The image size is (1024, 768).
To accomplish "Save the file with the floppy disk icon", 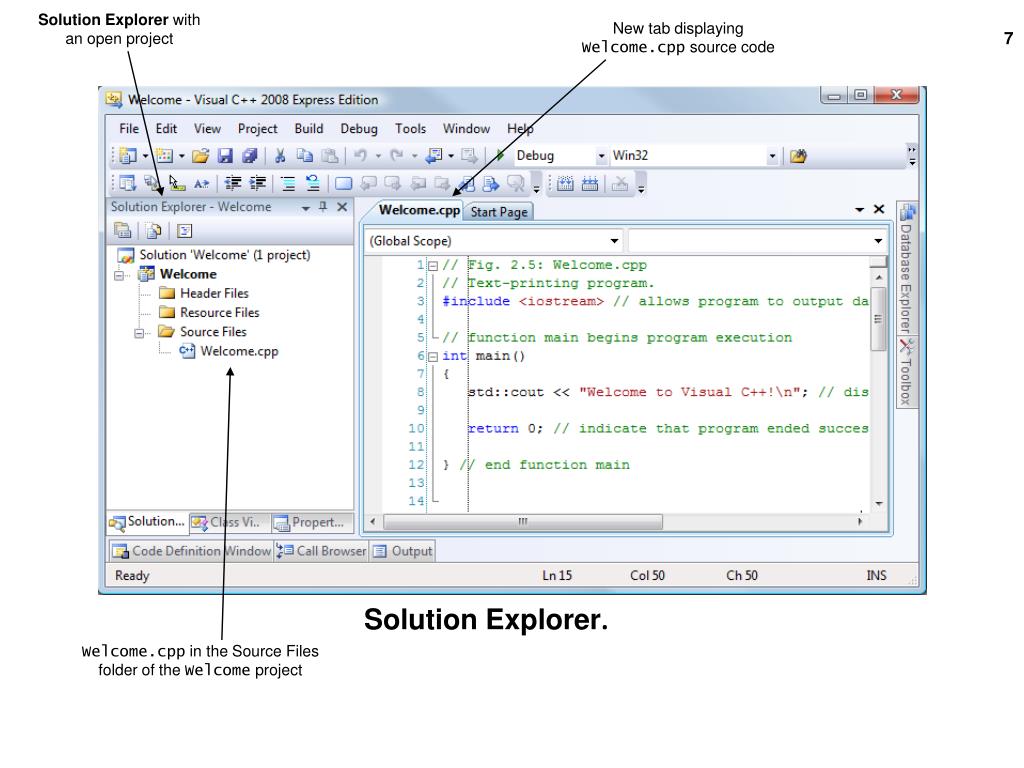I will pos(225,156).
